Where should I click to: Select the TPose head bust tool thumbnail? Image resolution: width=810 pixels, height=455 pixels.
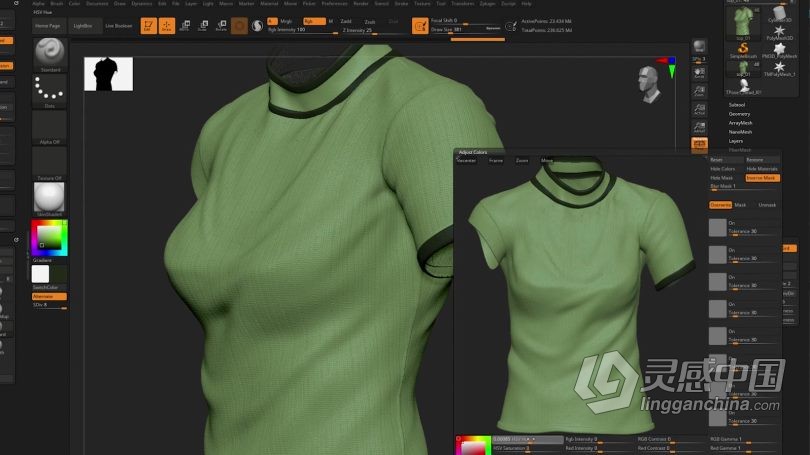click(743, 86)
